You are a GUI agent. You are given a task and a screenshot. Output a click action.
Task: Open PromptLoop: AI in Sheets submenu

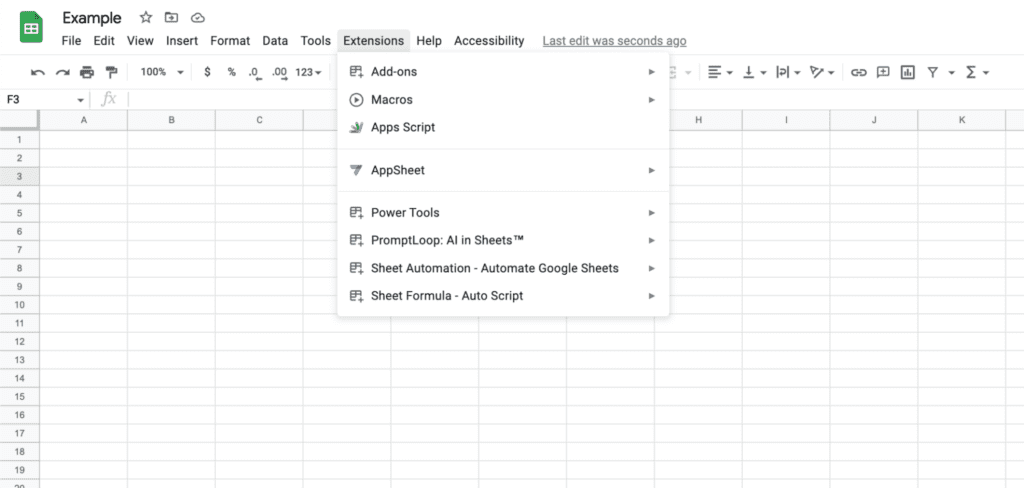[503, 240]
